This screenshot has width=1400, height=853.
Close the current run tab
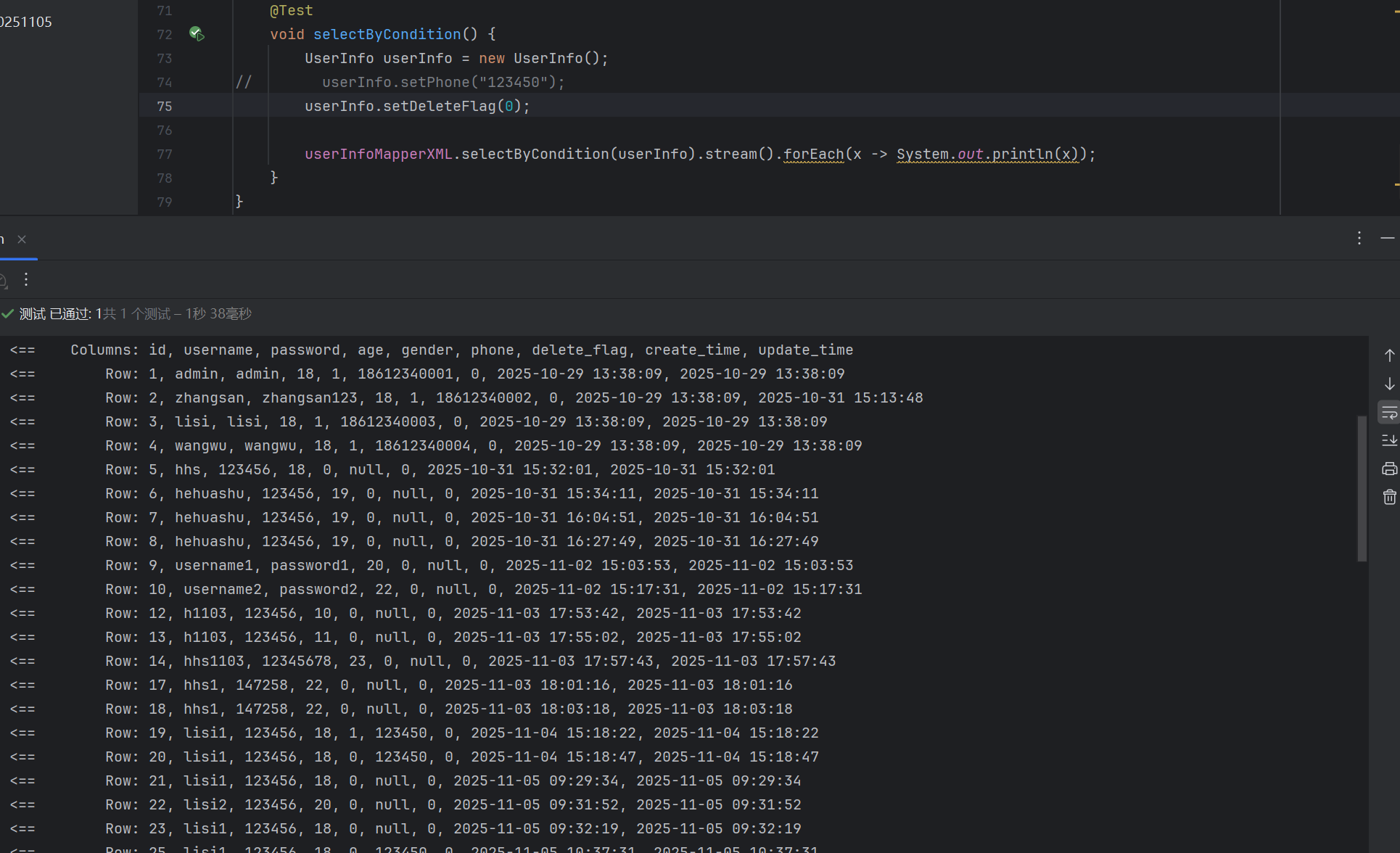pos(22,239)
